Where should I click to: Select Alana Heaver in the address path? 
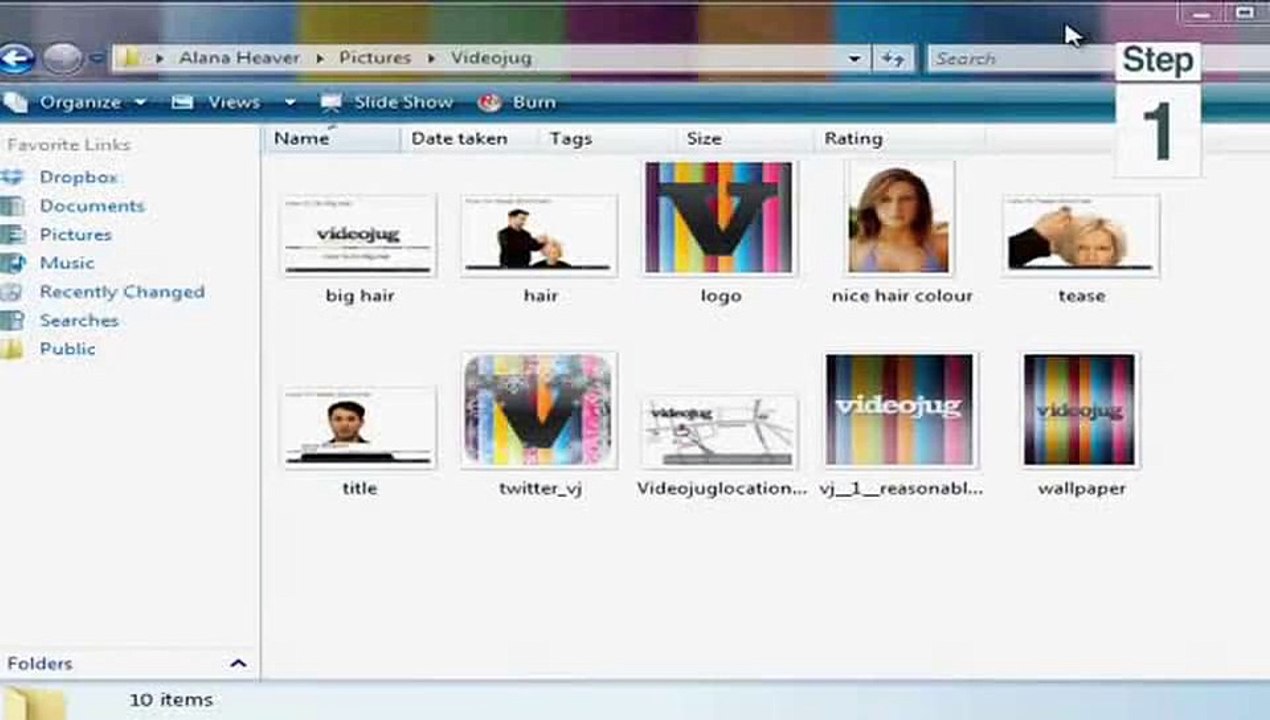point(239,58)
